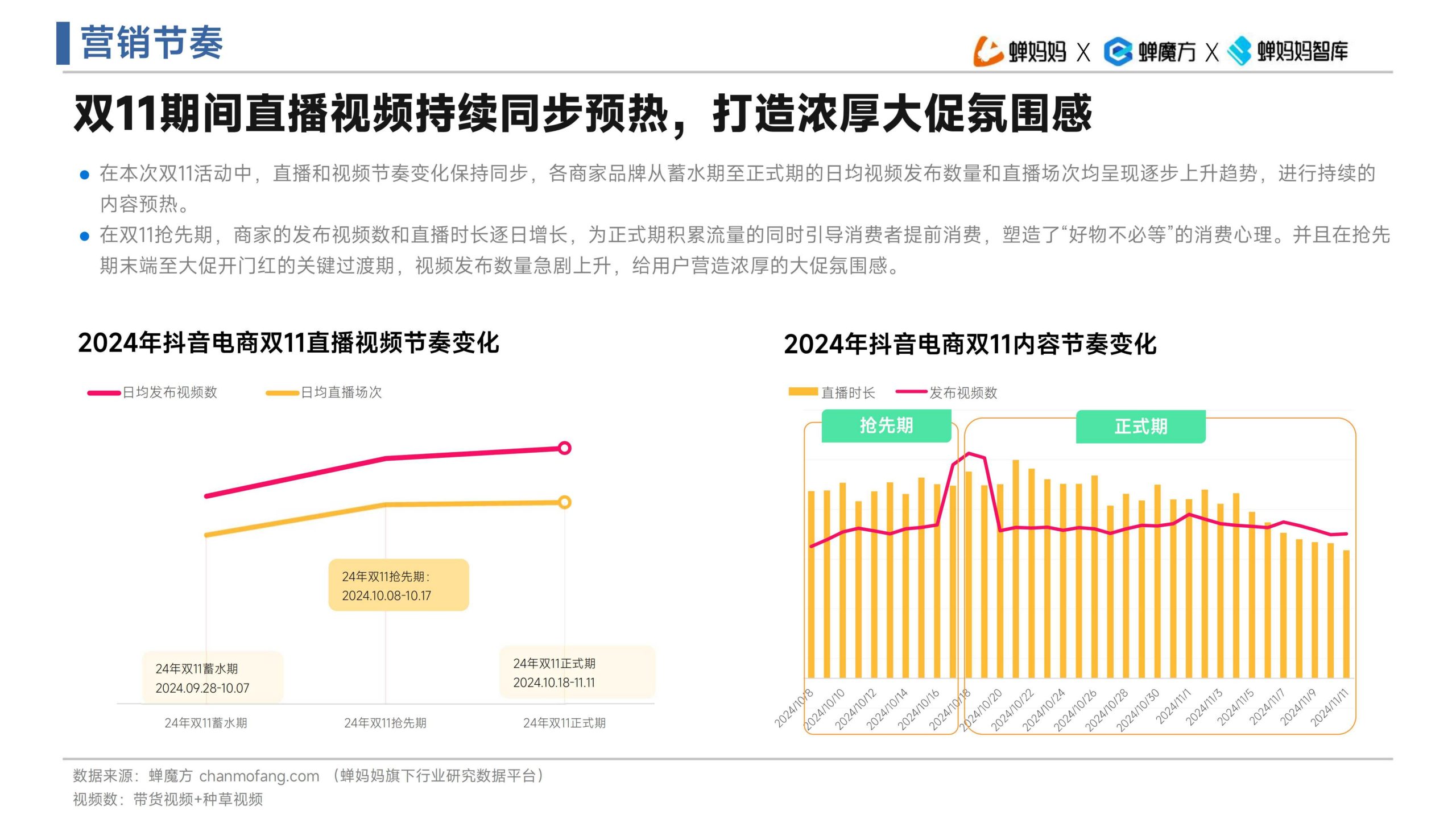Click first blue bullet point in text
The width and height of the screenshot is (1456, 819).
coord(85,175)
